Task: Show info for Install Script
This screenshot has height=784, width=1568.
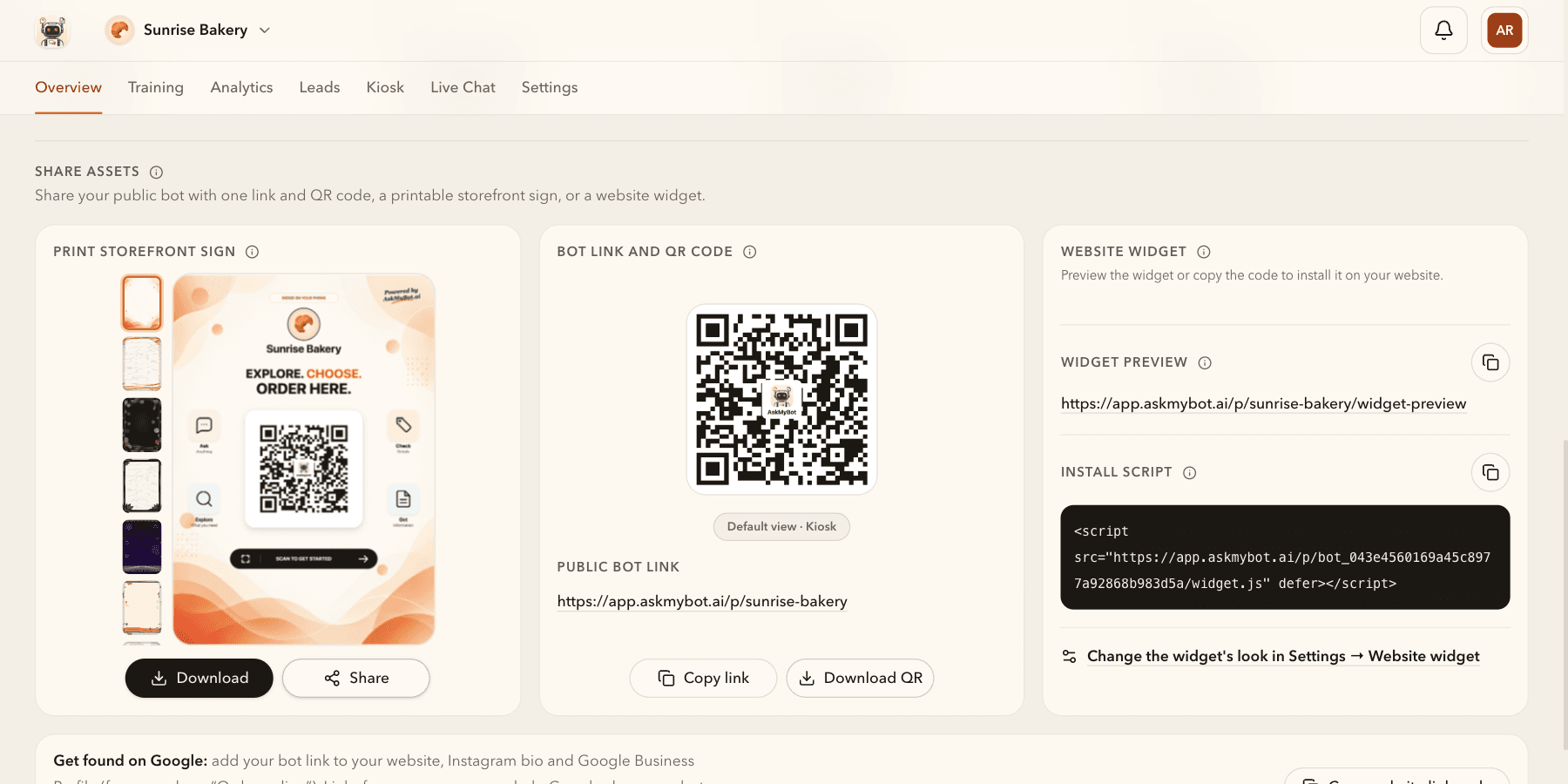Action: 1189,472
